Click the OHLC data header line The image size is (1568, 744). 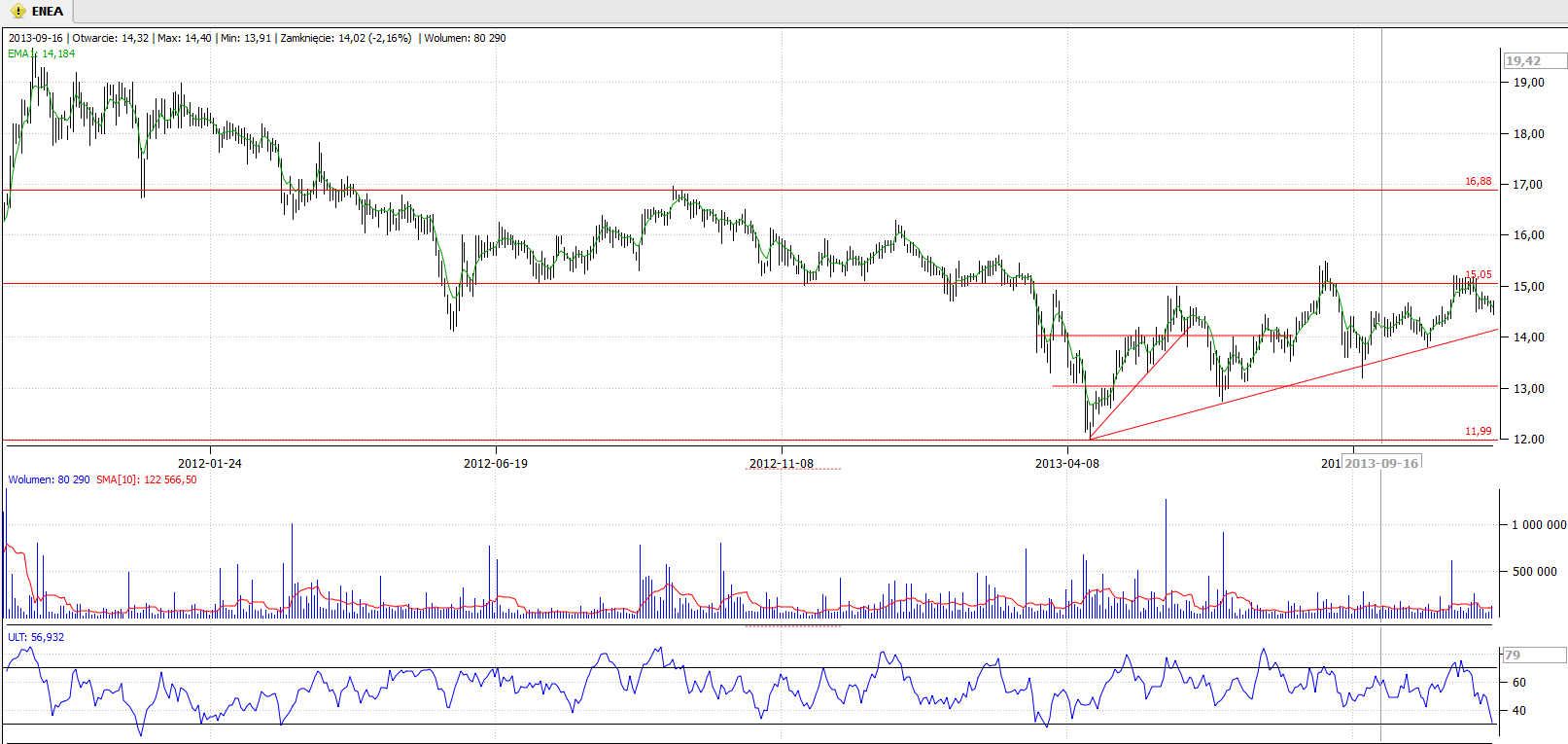258,38
